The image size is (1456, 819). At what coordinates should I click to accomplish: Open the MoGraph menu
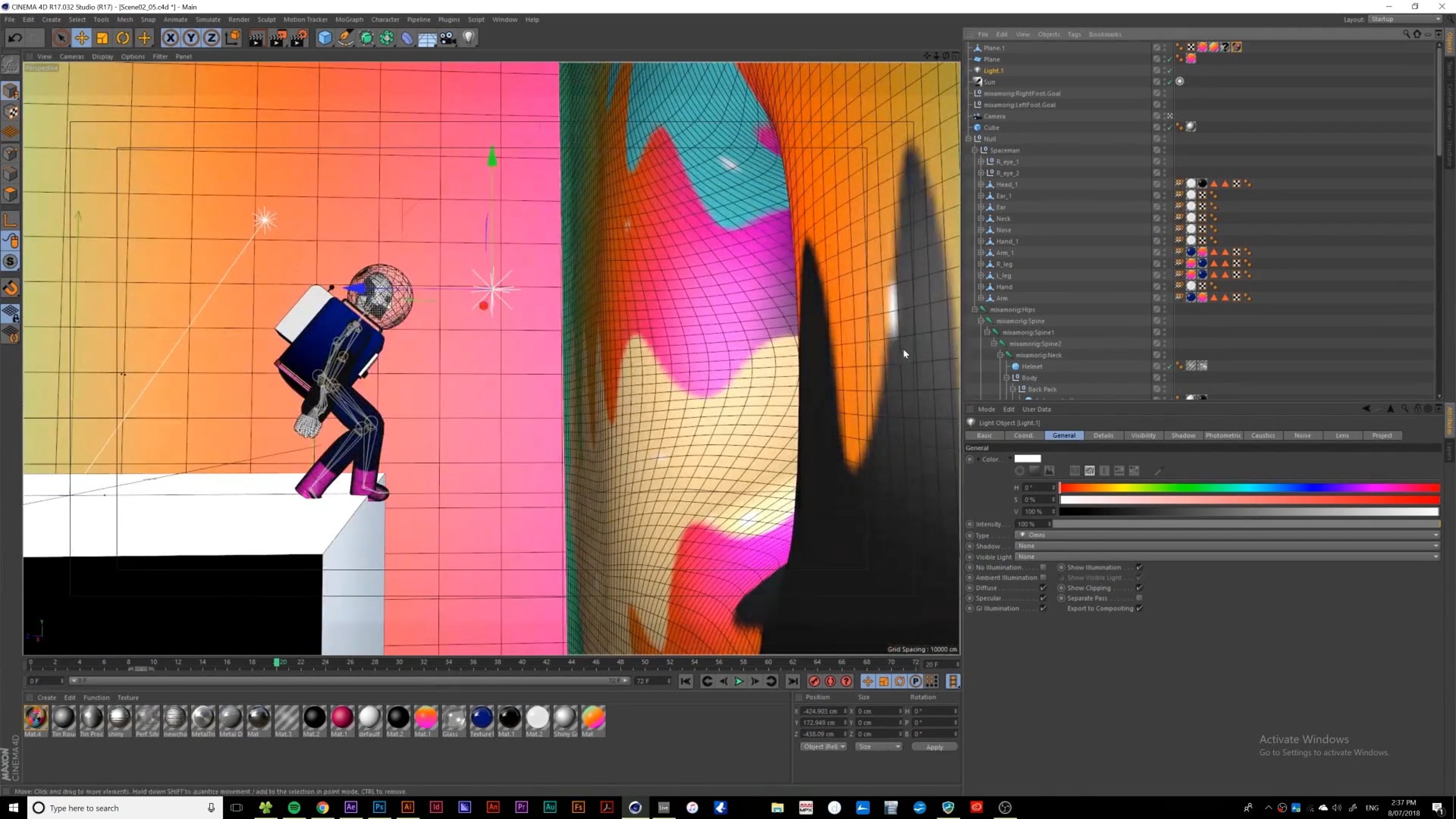coord(349,19)
